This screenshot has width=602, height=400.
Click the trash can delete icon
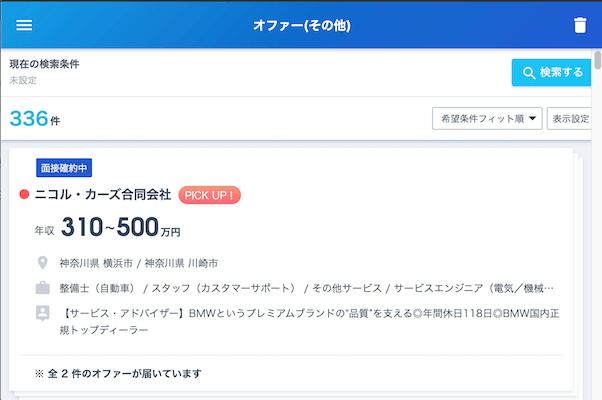[x=580, y=25]
